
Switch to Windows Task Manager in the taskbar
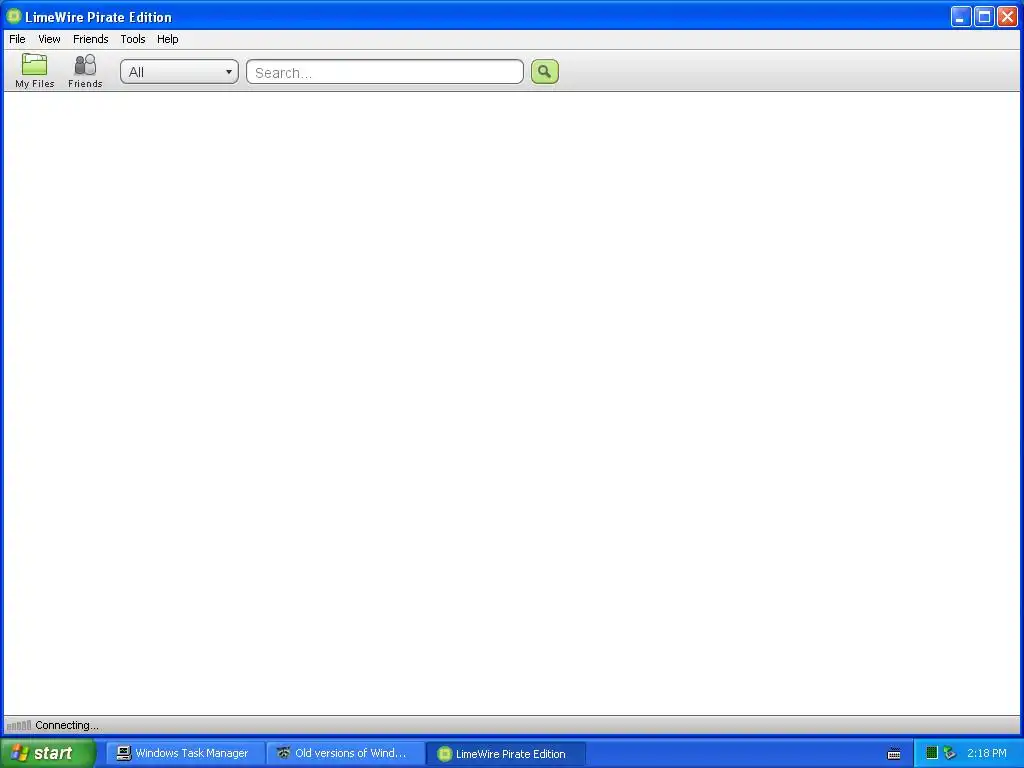point(185,753)
